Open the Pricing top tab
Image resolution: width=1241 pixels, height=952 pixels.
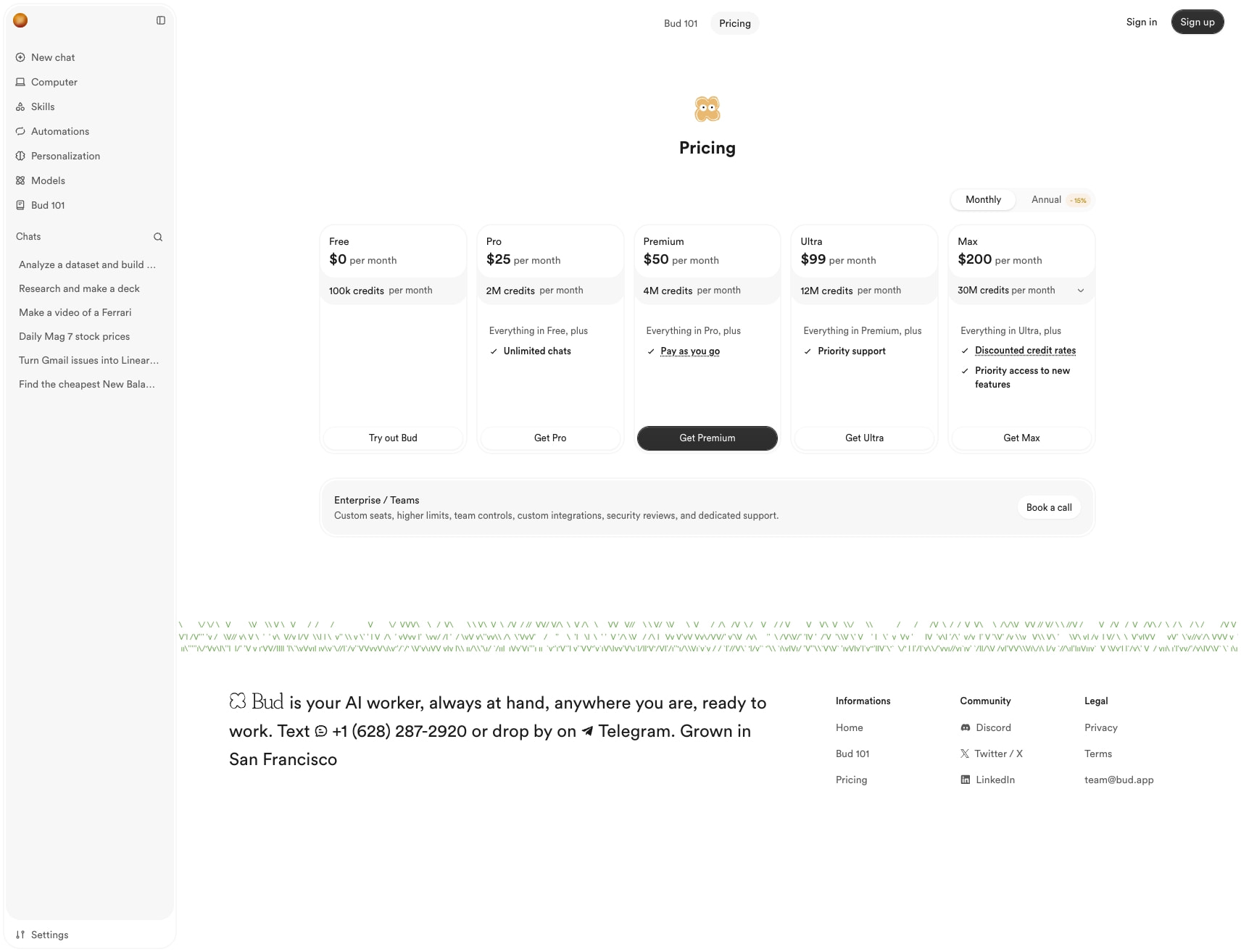click(735, 23)
